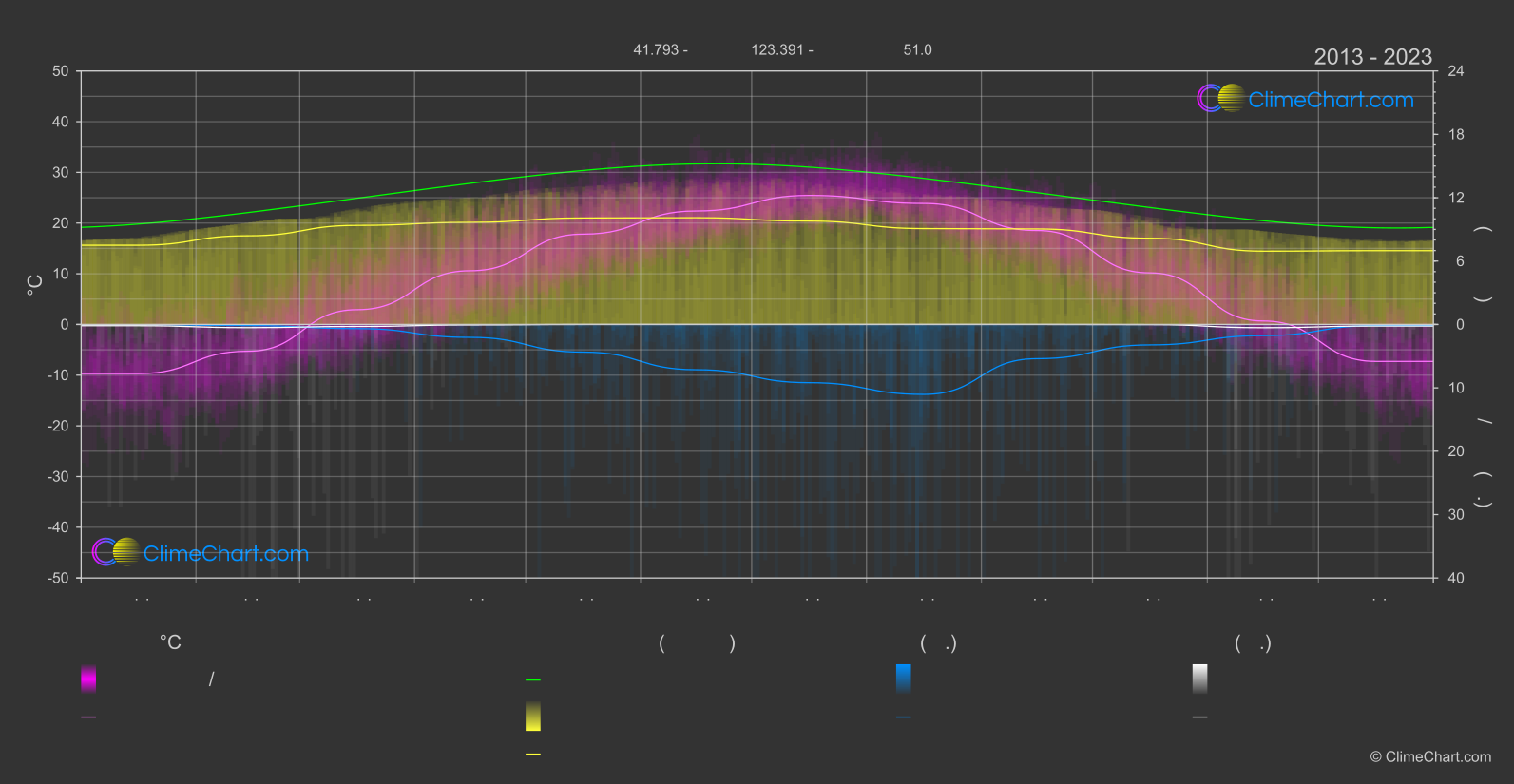Click the blue gradient precipitation legend swatch
Image resolution: width=1514 pixels, height=784 pixels.
click(x=904, y=679)
